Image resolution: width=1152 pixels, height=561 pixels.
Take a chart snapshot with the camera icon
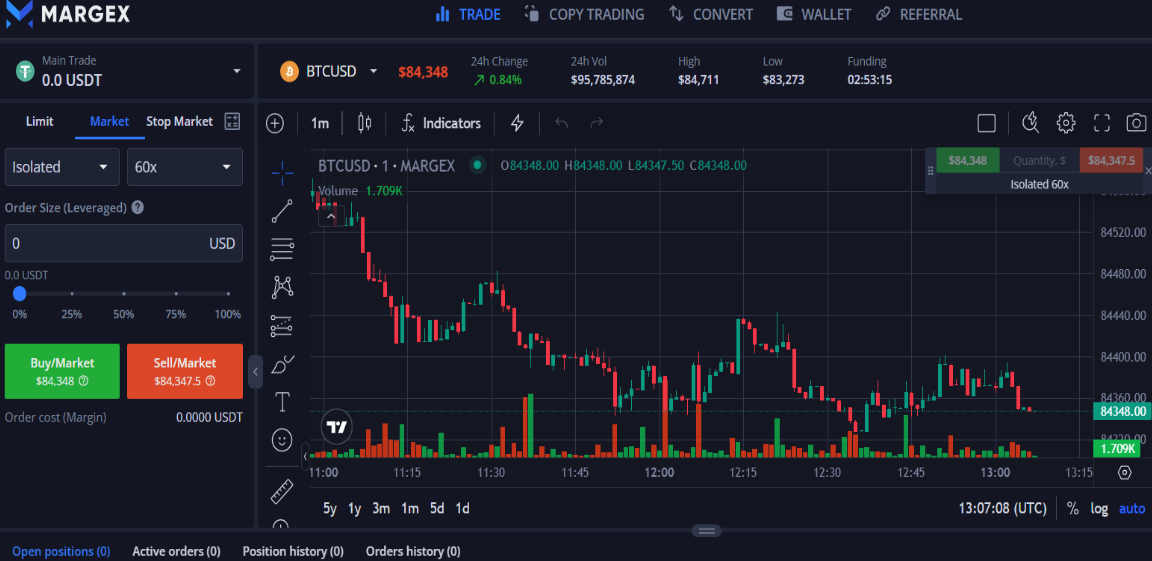pyautogui.click(x=1137, y=123)
